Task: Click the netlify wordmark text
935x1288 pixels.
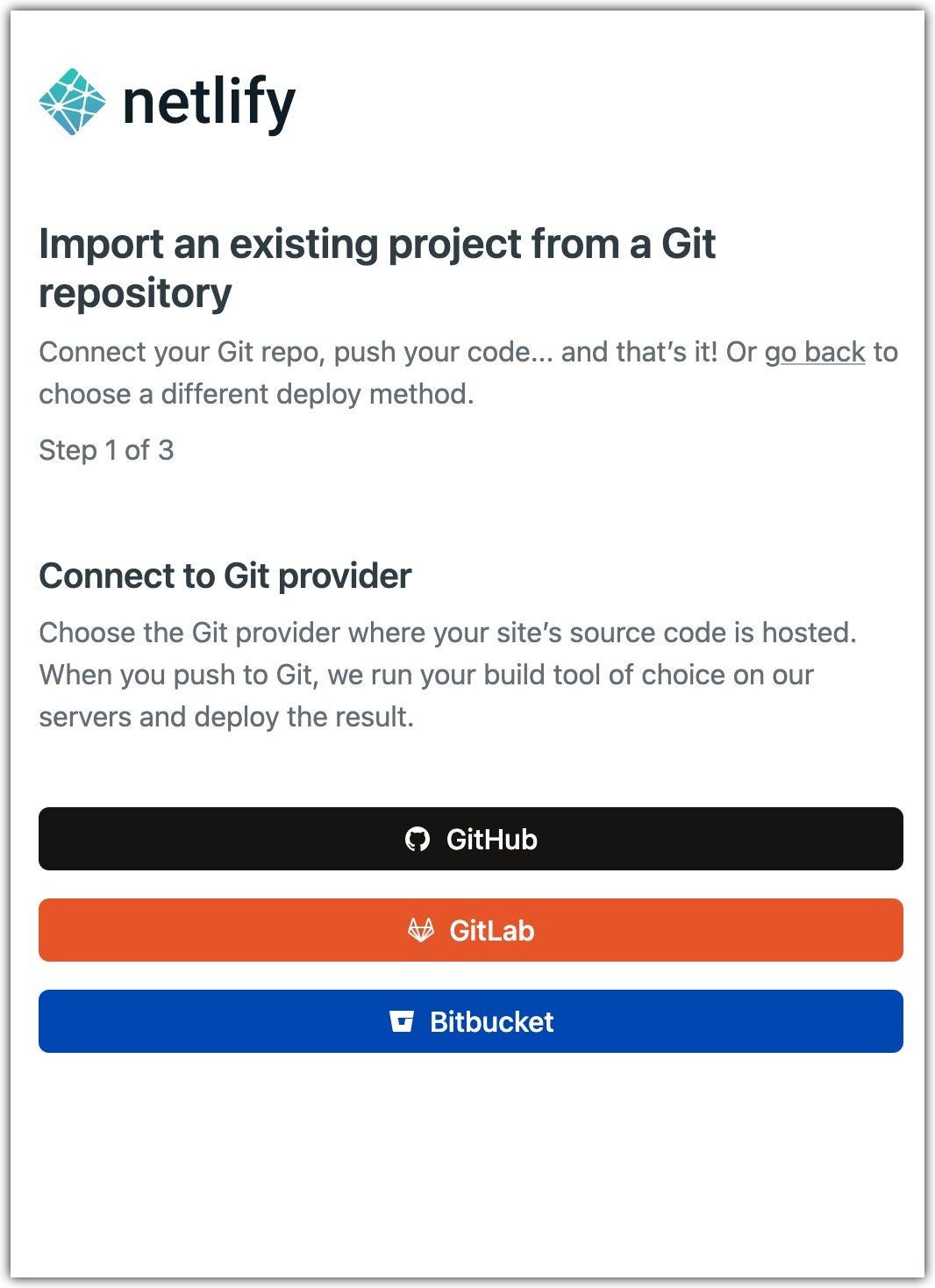Action: pyautogui.click(x=209, y=104)
